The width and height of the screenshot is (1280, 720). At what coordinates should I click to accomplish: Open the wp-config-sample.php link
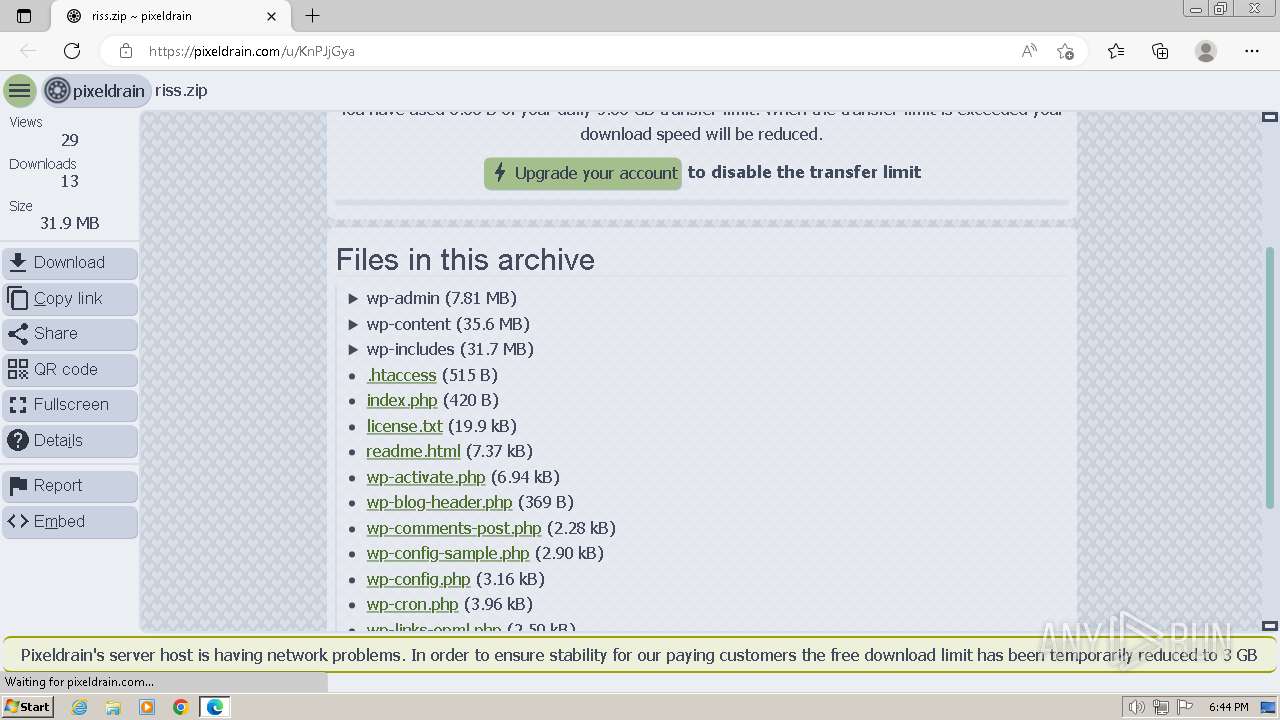448,553
